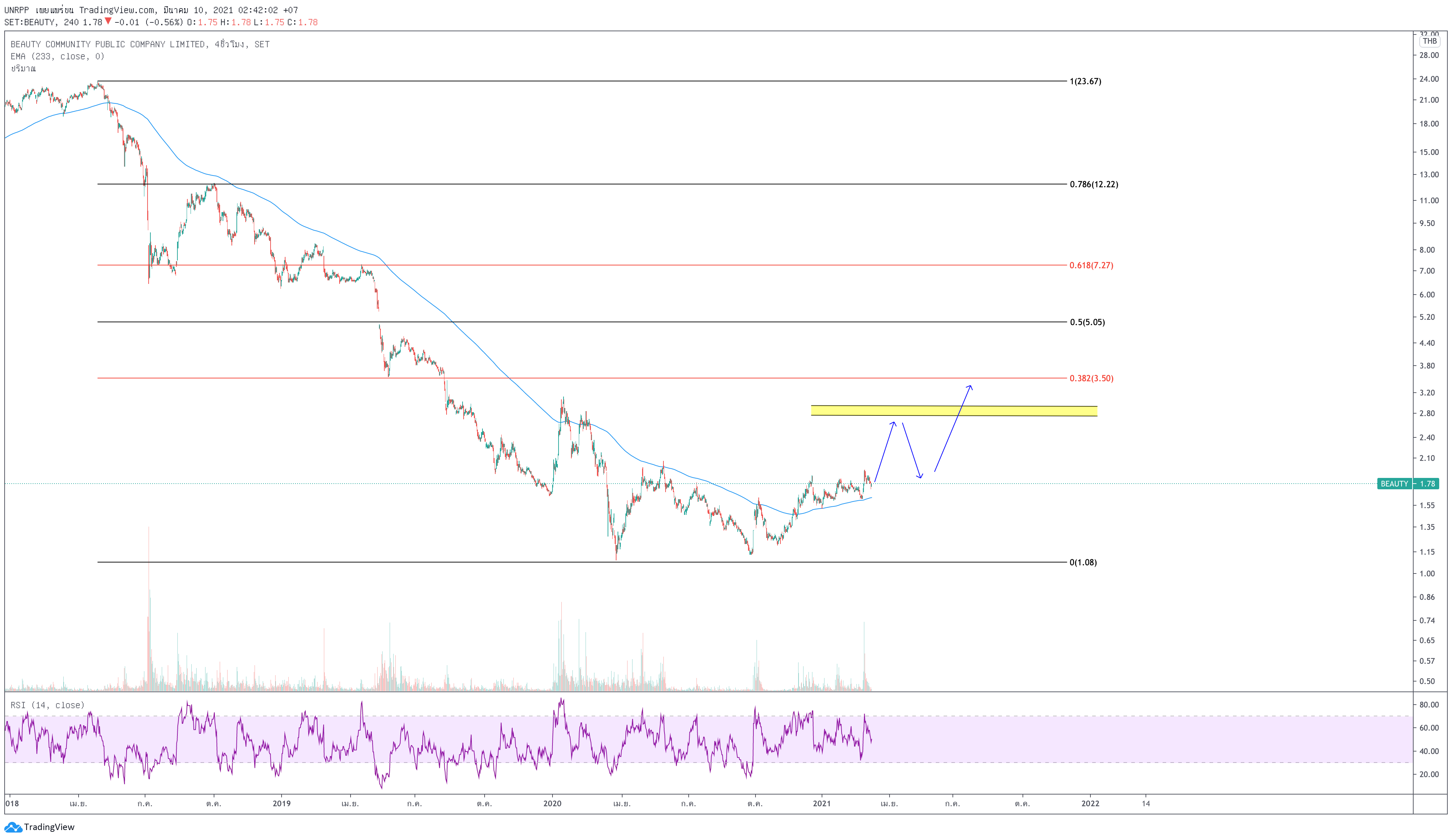Click the Fibonacci label 0.786(12.22)

pyautogui.click(x=1094, y=184)
